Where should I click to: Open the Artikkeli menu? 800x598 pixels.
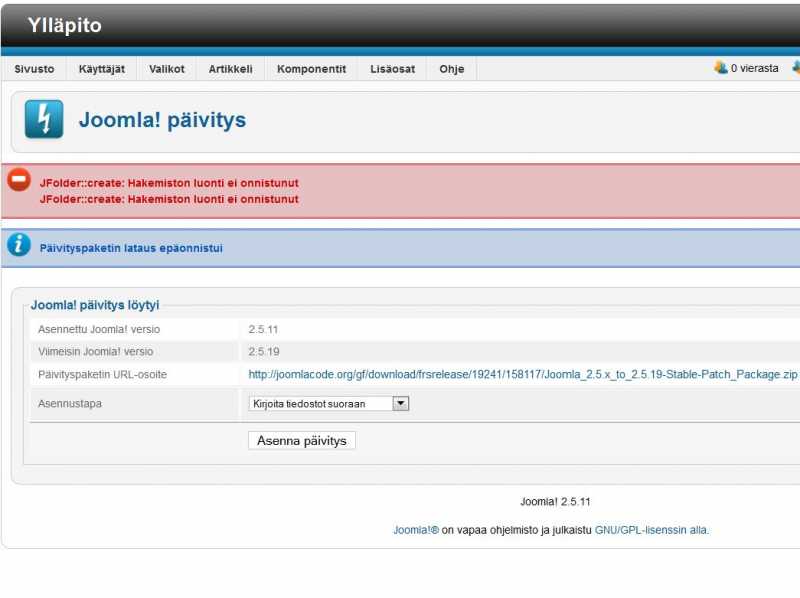pos(230,69)
